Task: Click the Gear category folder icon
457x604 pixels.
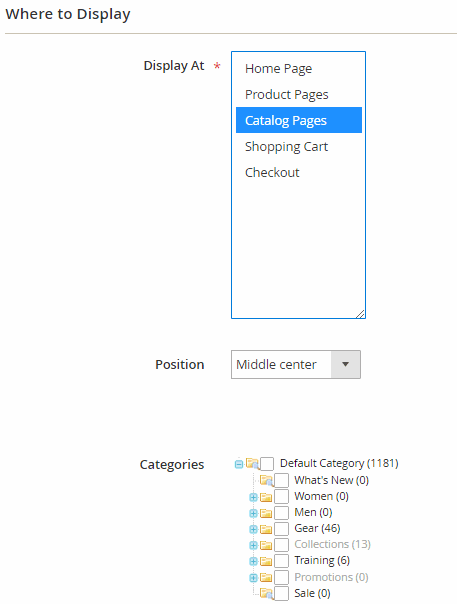Action: click(266, 529)
